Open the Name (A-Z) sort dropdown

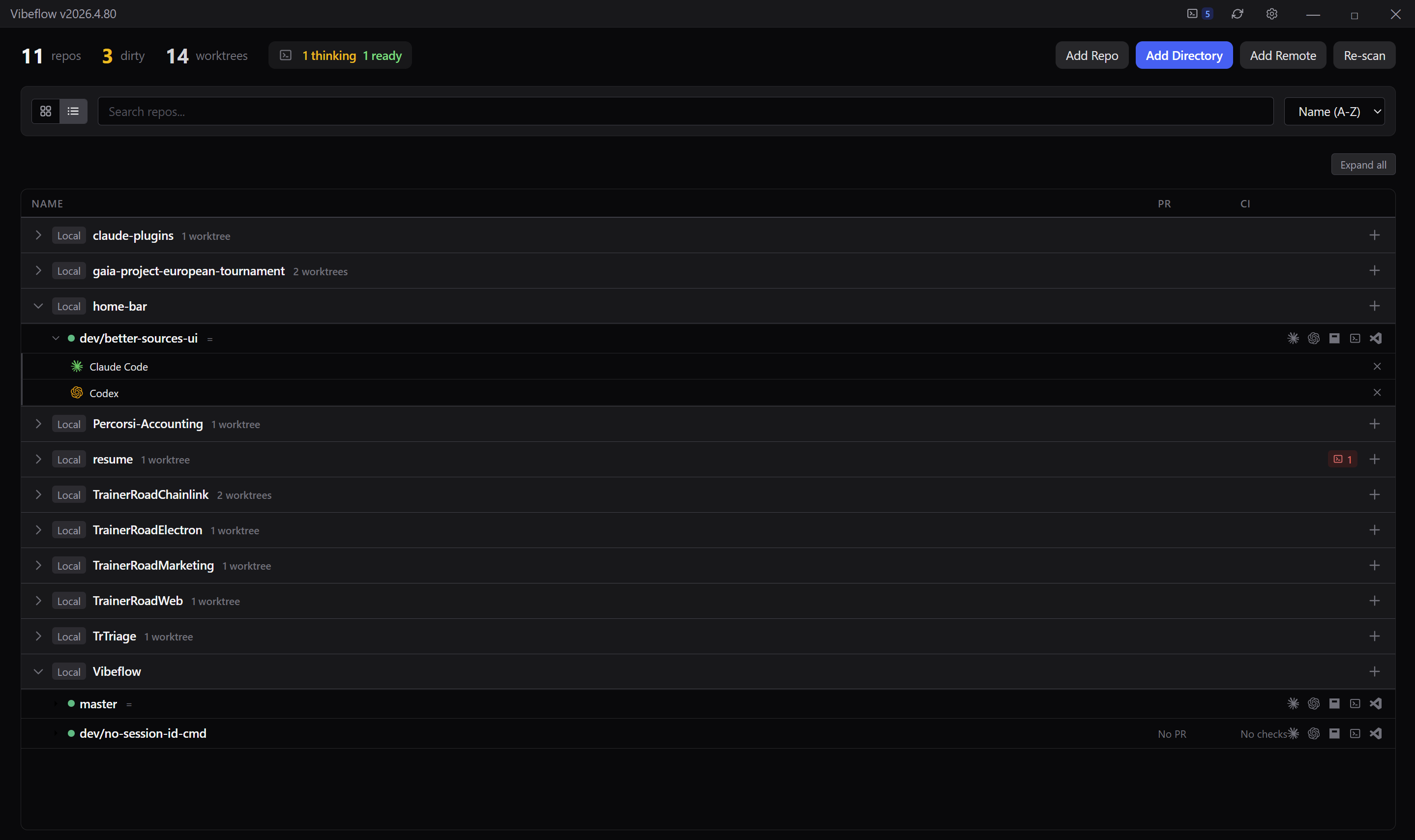click(1334, 112)
